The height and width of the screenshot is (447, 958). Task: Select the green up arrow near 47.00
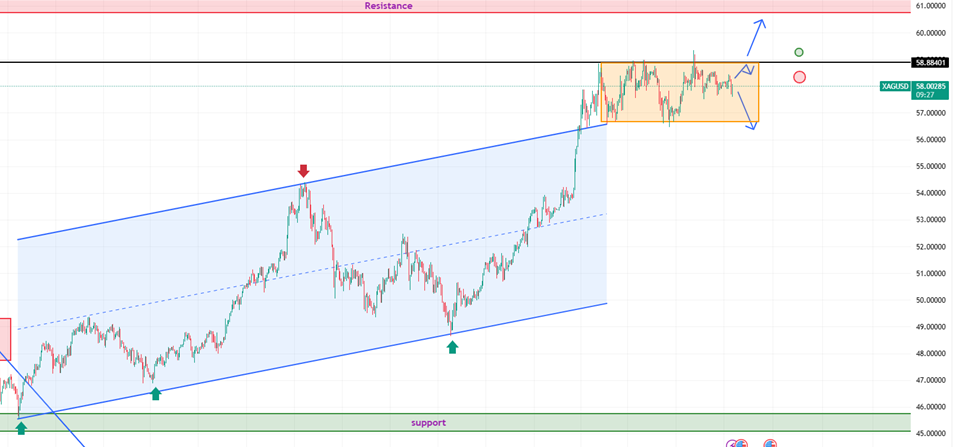click(155, 394)
